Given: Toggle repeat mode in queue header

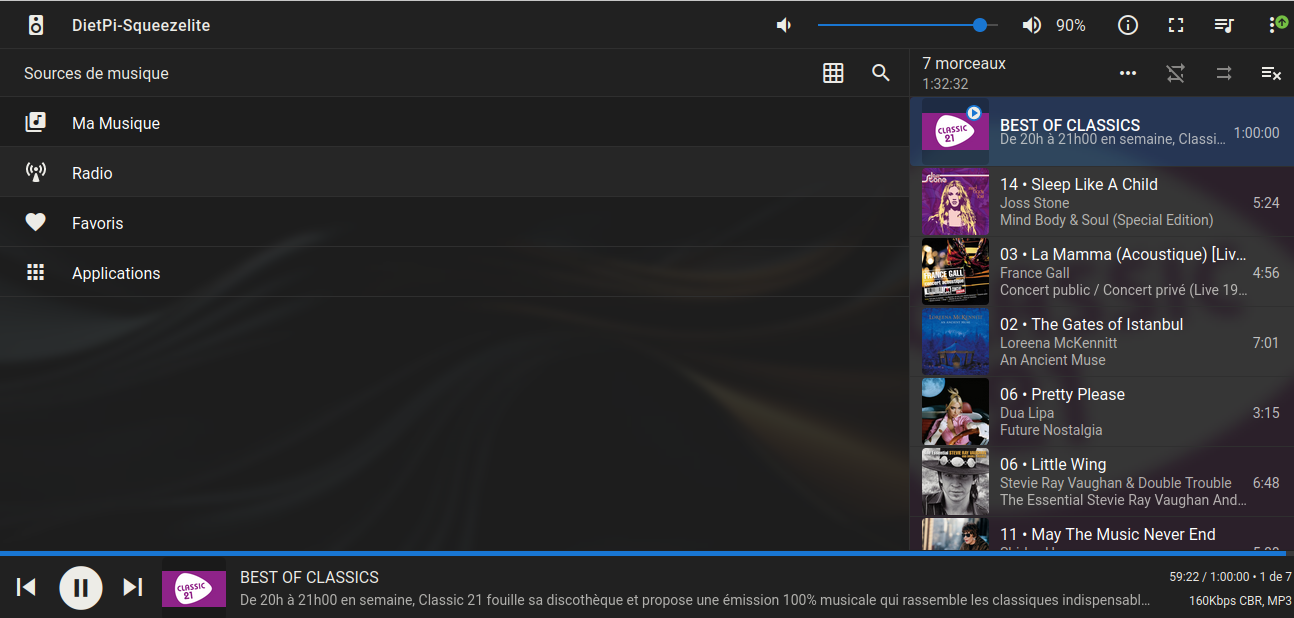Looking at the screenshot, I should coord(1224,73).
